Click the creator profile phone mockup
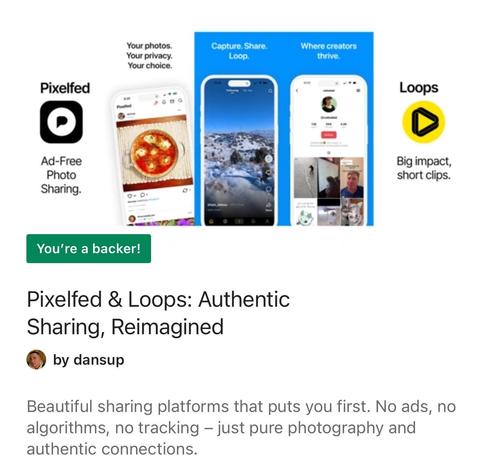 coord(329,151)
